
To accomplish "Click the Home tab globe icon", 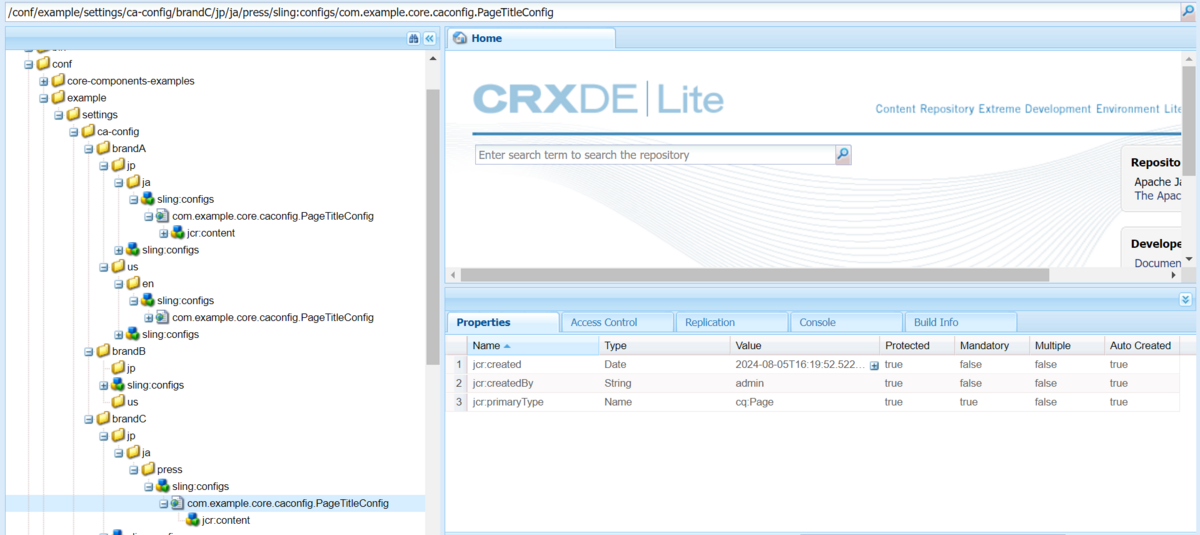I will 460,38.
